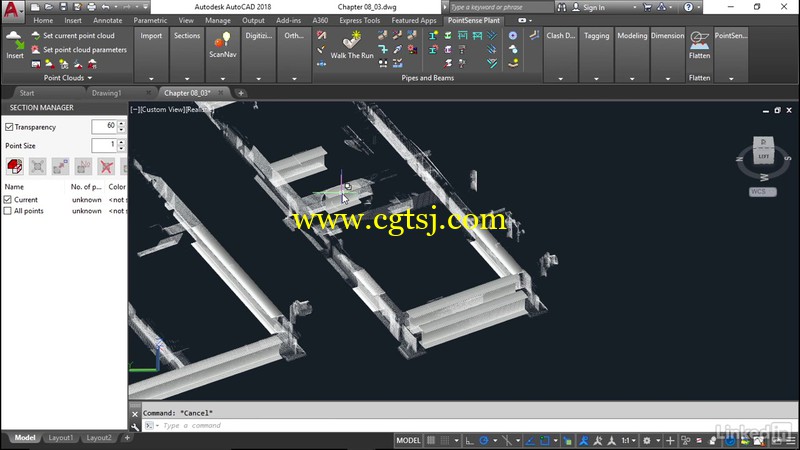The width and height of the screenshot is (800, 450).
Task: Expand the Tagging panel dropdown
Action: pyautogui.click(x=596, y=79)
